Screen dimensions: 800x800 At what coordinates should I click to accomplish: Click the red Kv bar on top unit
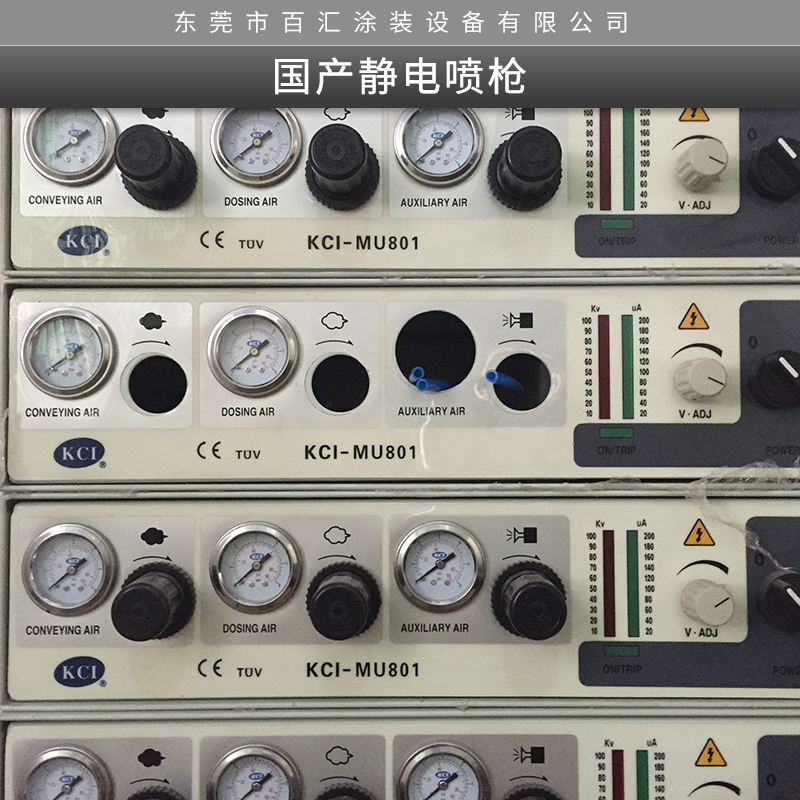click(x=605, y=159)
